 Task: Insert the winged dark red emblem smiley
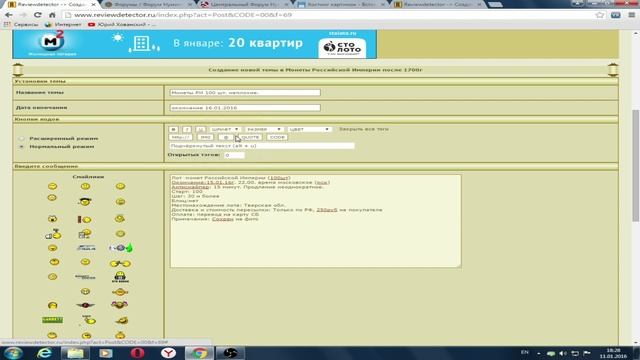pyautogui.click(x=85, y=305)
